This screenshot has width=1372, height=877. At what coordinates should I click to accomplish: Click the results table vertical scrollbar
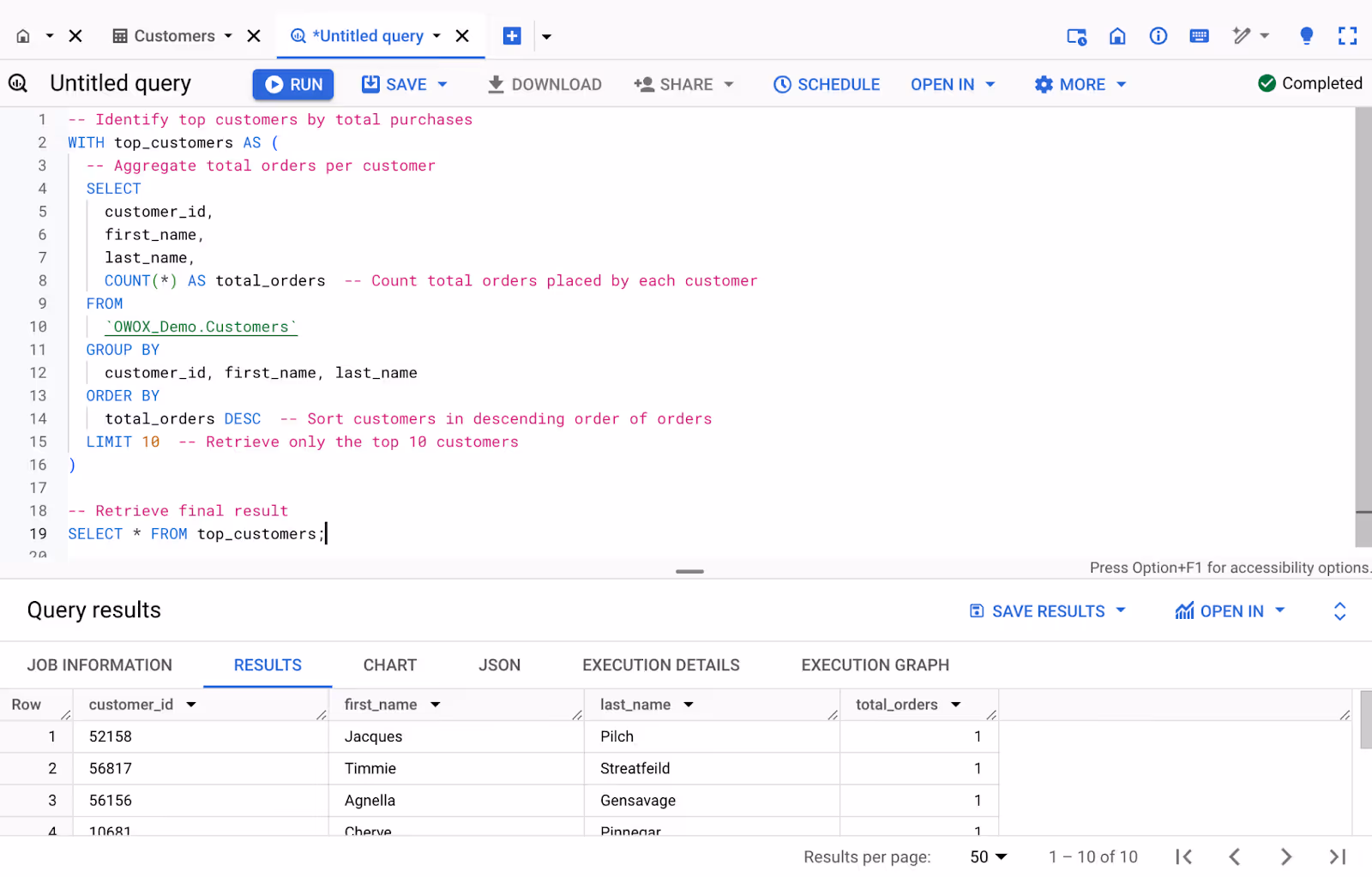coord(1366,720)
